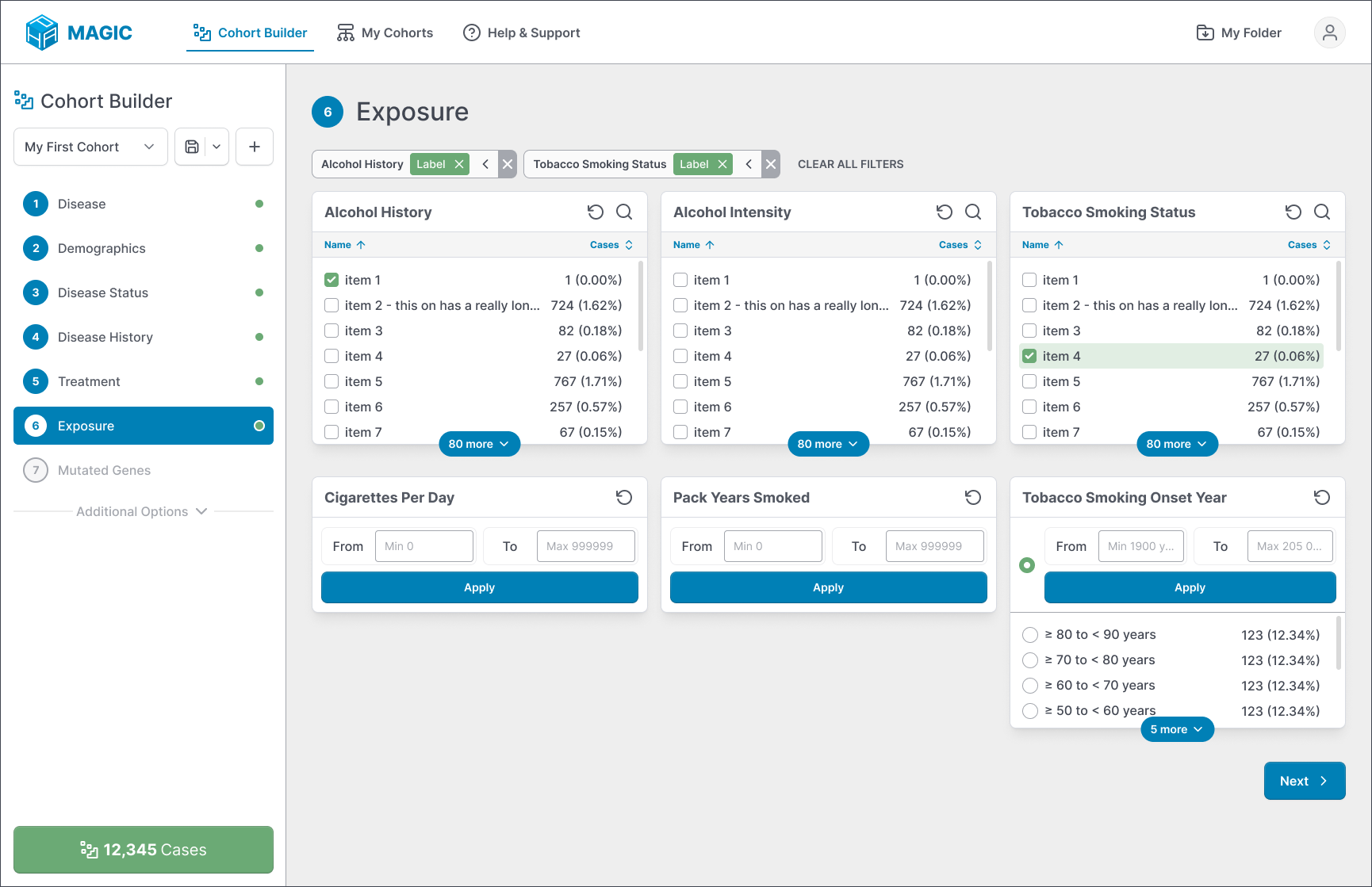Screen dimensions: 1372x887
Task: Open the My Cohorts tab
Action: (x=385, y=32)
